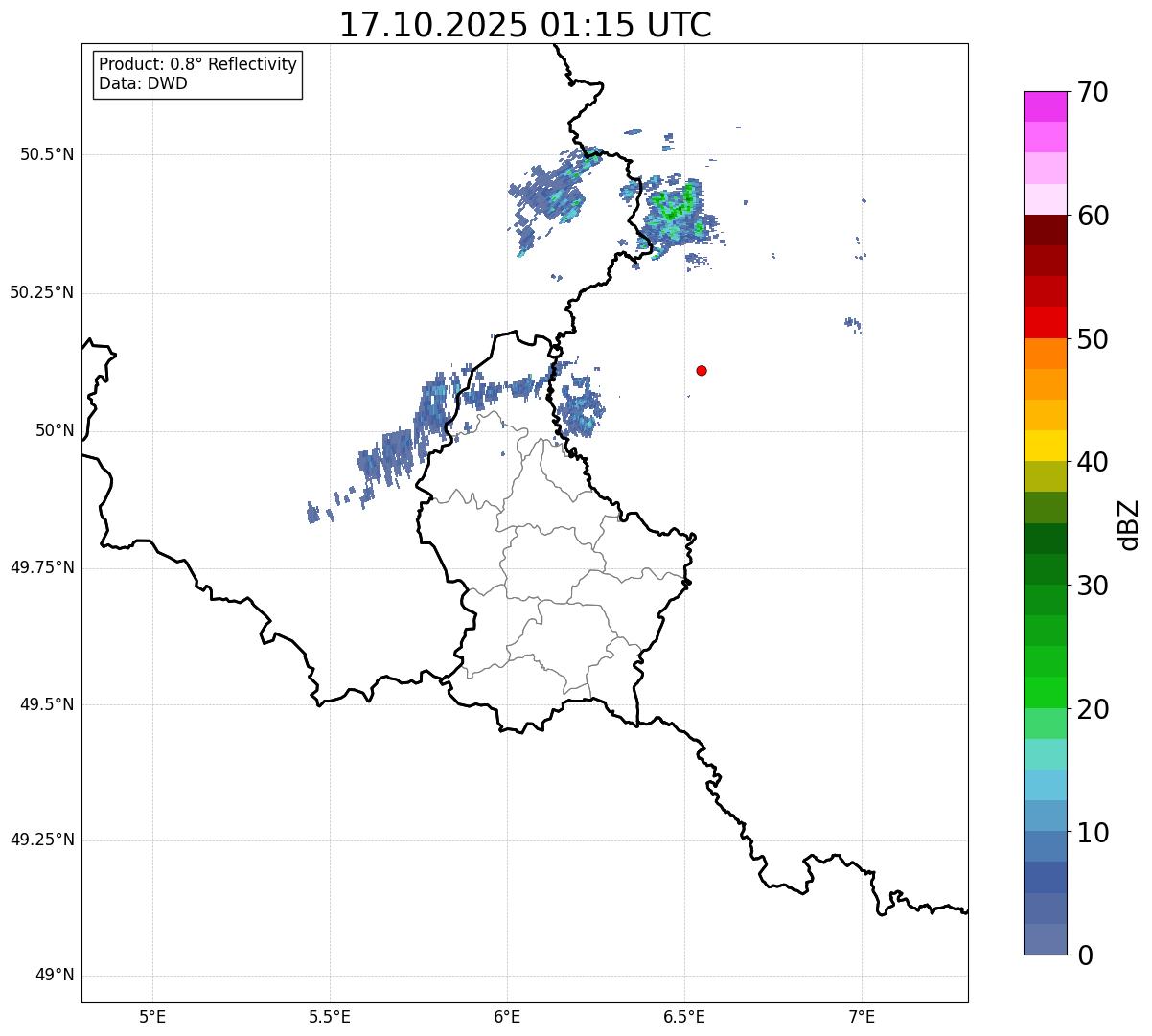
Task: Click the colorbar tick label 20
Action: click(1093, 709)
